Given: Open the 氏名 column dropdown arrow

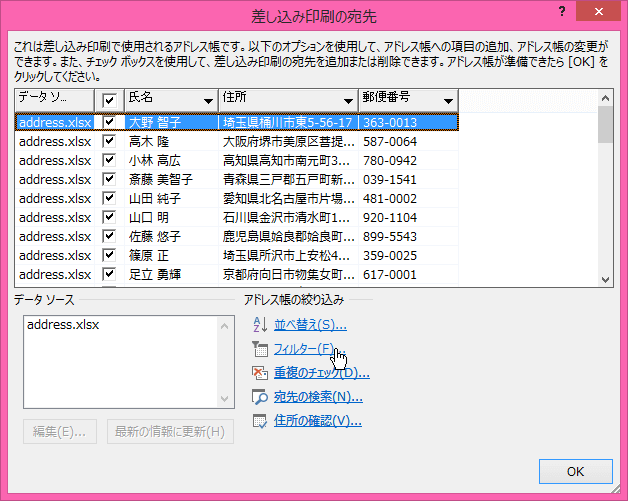Looking at the screenshot, I should coord(208,101).
